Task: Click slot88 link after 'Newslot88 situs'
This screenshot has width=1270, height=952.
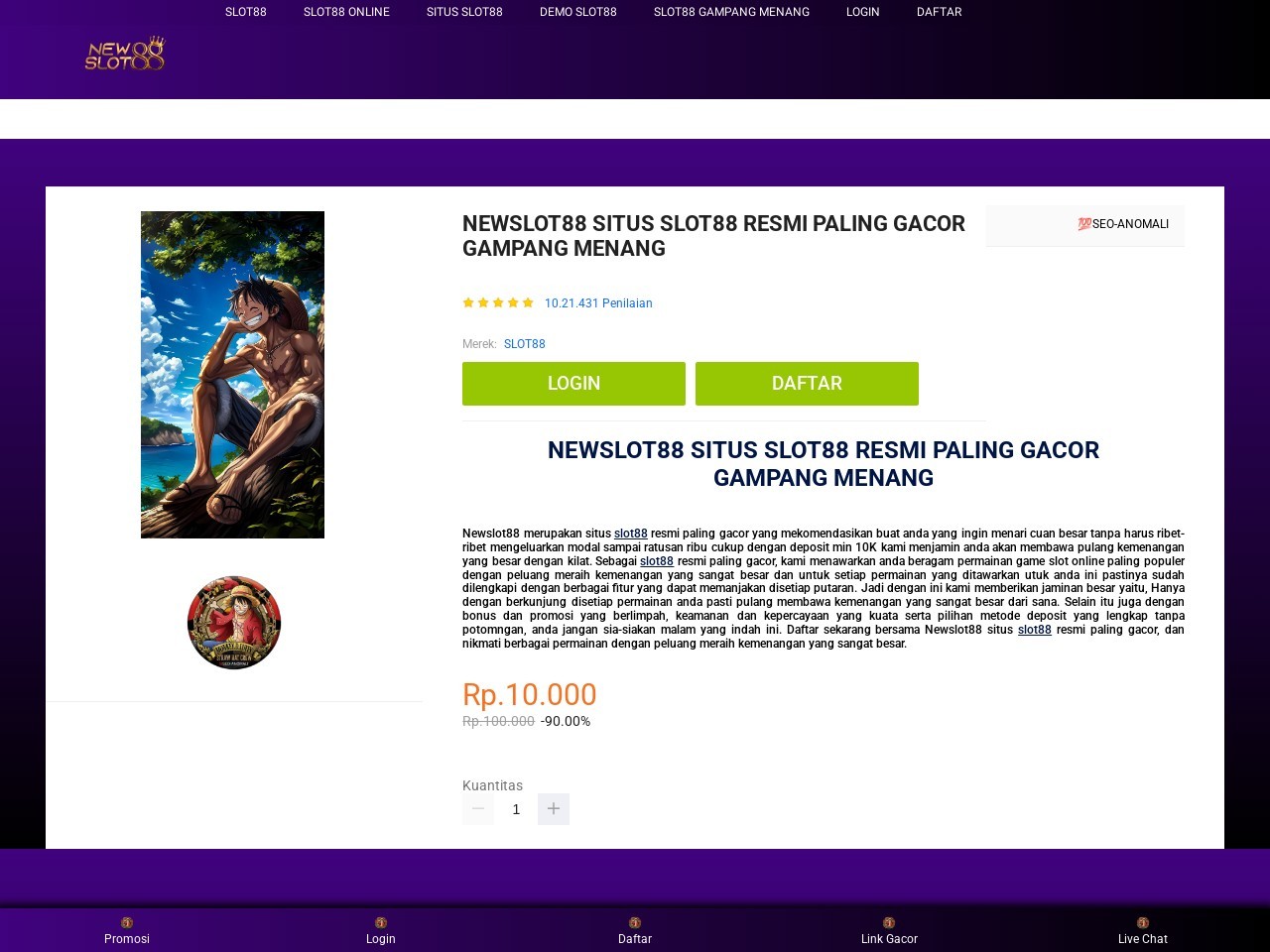Action: click(x=1035, y=630)
